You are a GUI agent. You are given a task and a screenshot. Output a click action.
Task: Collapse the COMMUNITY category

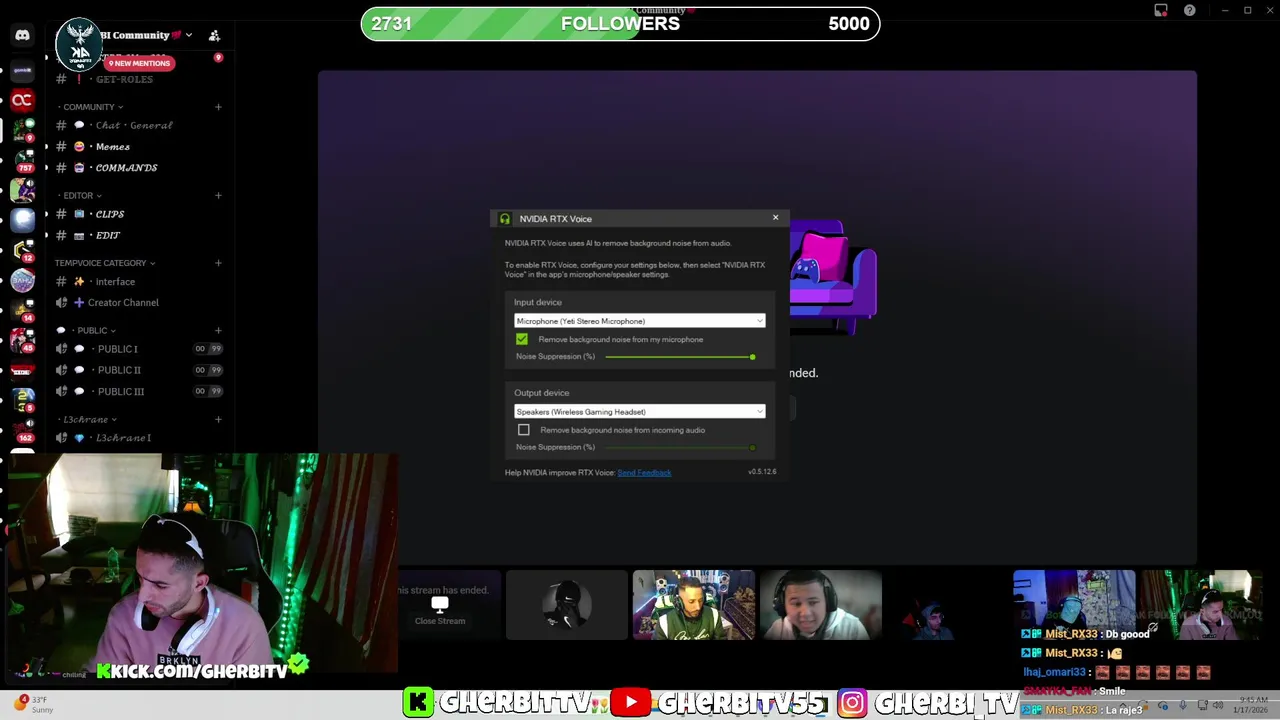(x=93, y=107)
